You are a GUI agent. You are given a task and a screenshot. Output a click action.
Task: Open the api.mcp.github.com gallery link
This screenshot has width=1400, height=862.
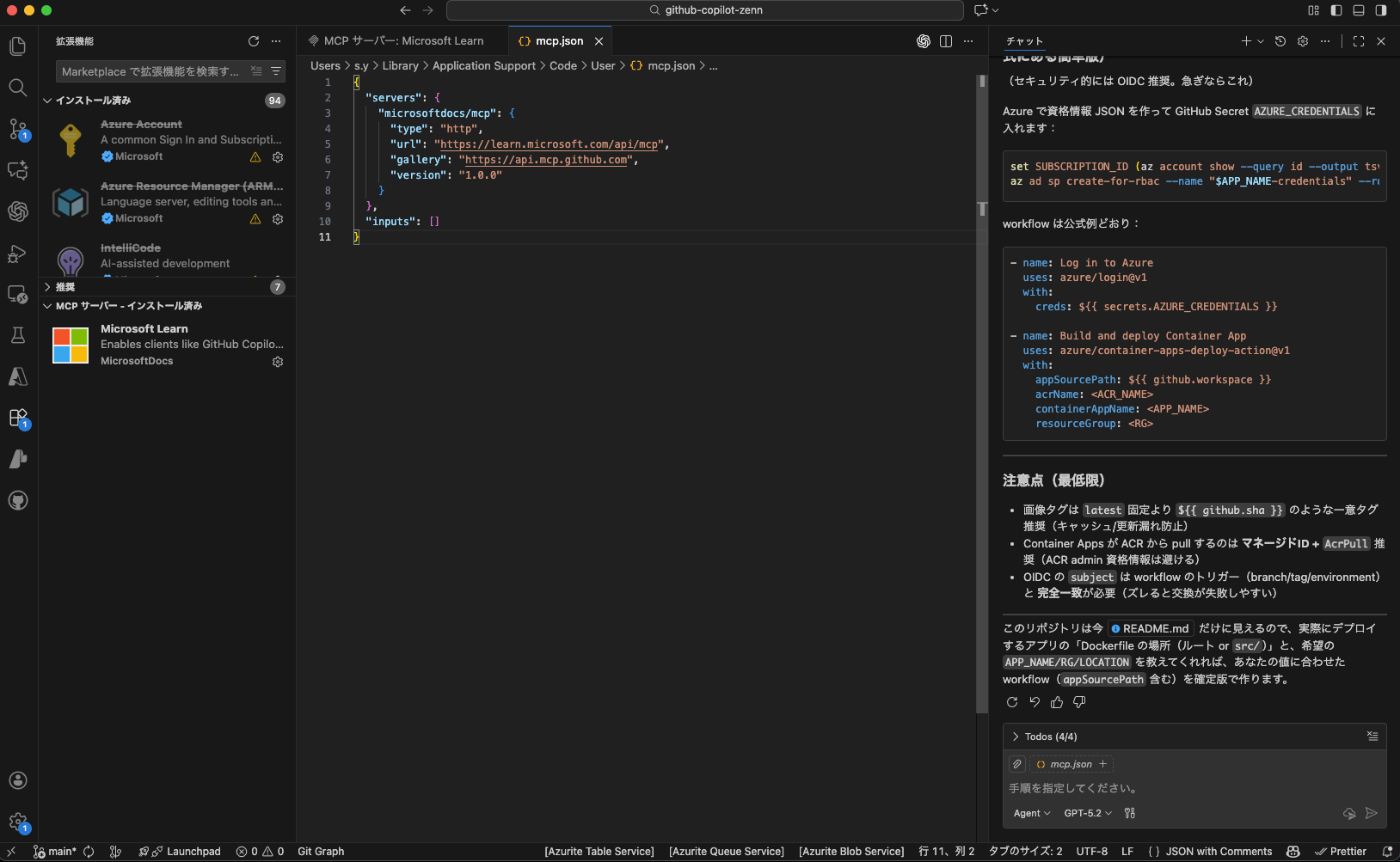tap(547, 160)
